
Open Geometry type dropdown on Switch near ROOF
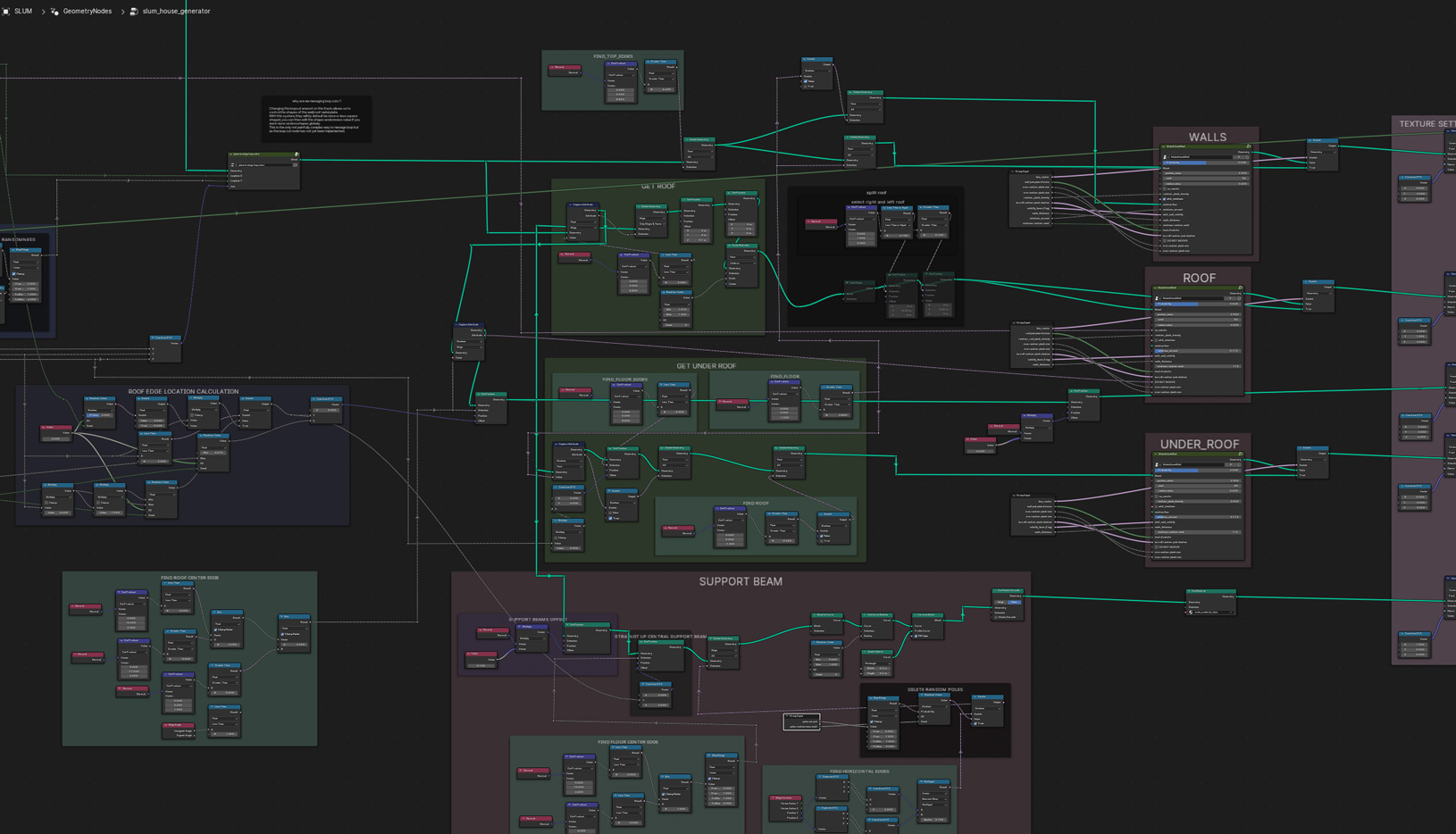[1318, 294]
